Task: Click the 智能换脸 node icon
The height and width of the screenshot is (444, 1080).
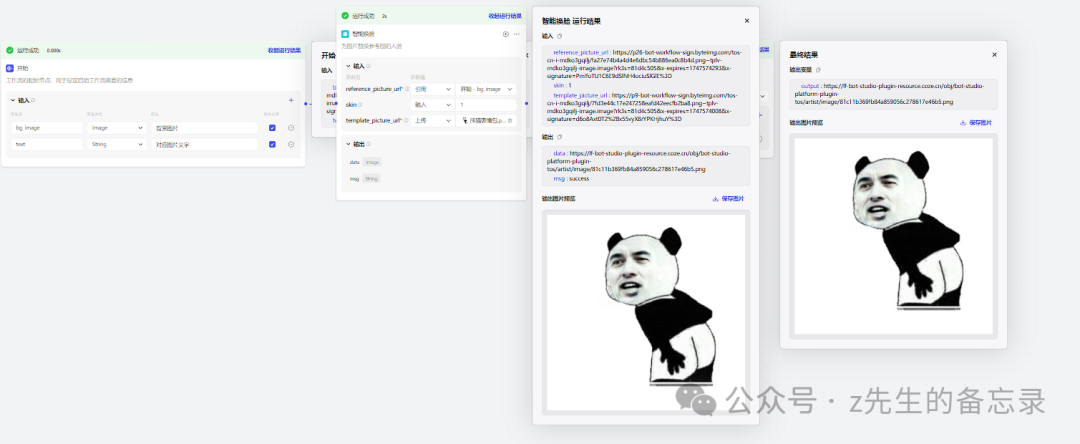Action: (x=345, y=34)
